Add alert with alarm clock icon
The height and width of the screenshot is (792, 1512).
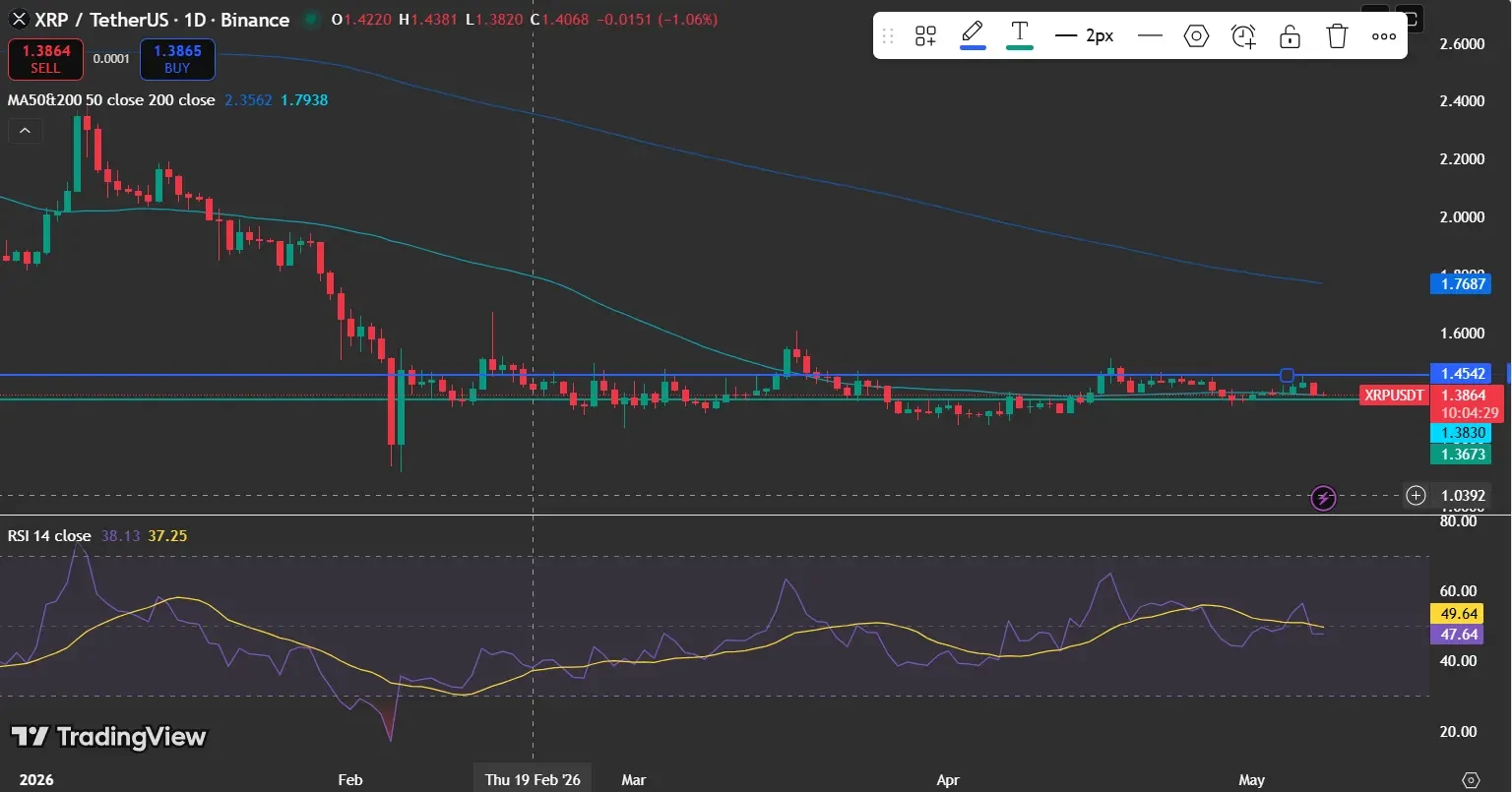[x=1243, y=36]
